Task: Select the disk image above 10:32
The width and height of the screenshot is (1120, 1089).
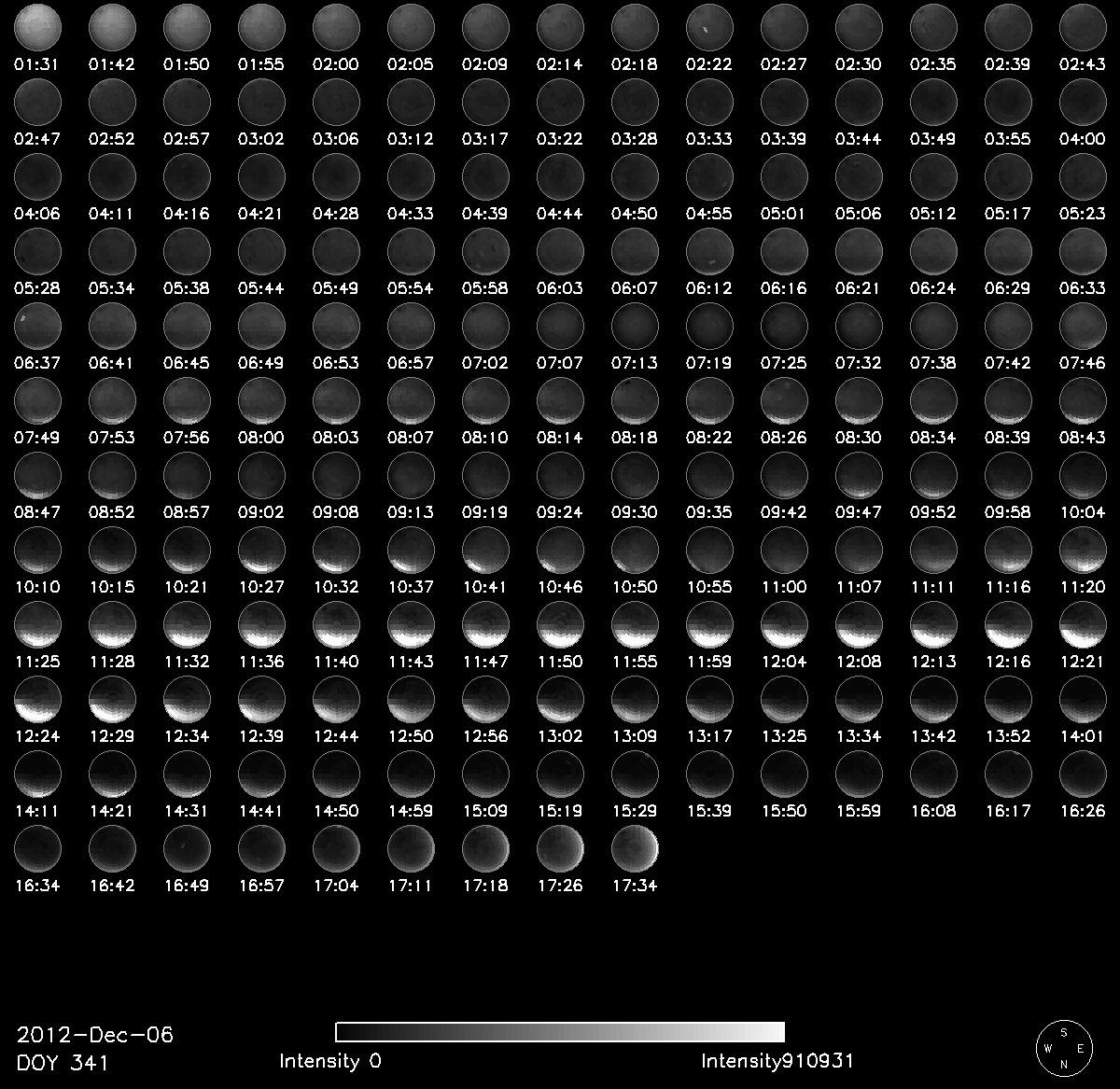Action: 336,549
